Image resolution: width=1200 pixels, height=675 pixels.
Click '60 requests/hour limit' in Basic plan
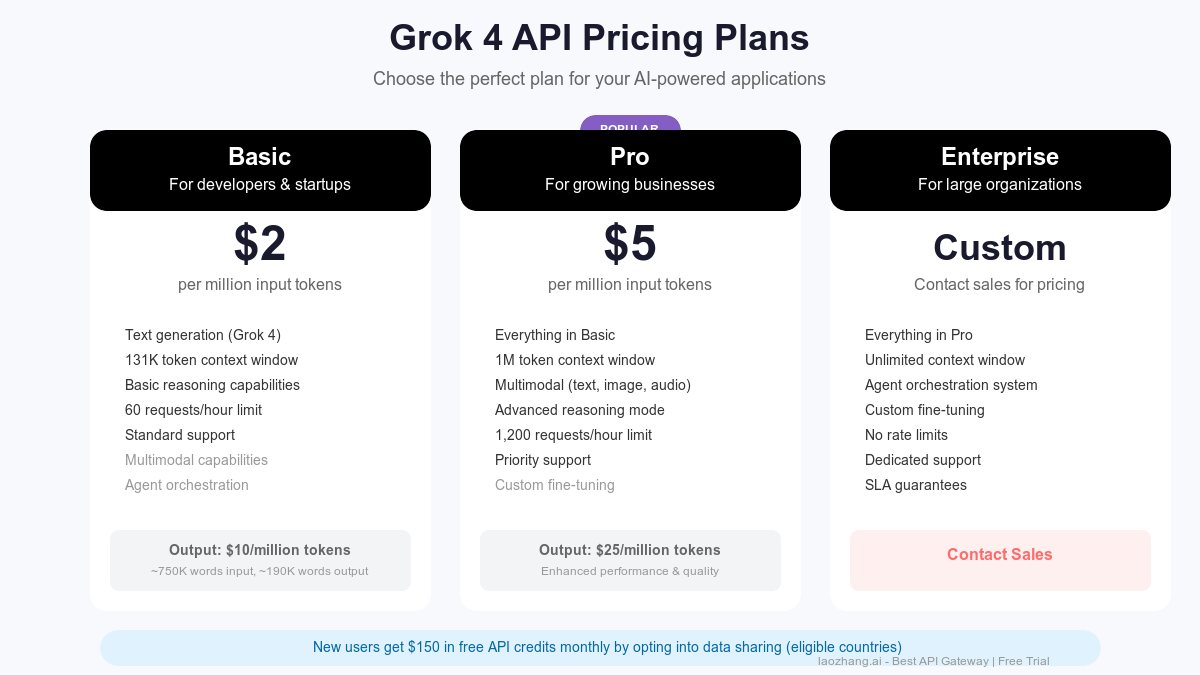(193, 410)
